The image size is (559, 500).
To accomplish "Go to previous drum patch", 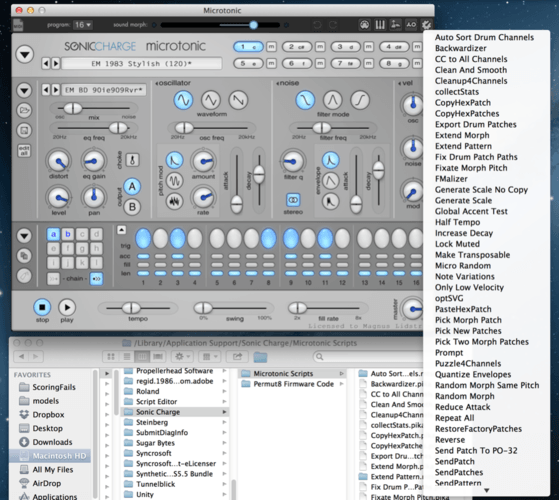I will click(46, 90).
